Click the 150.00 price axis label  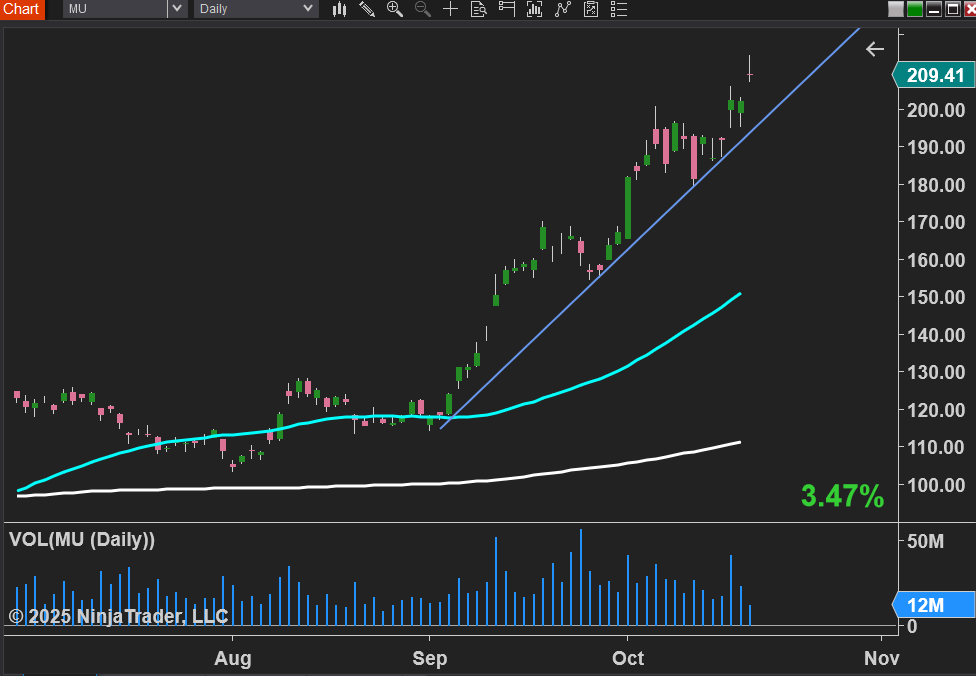[936, 298]
